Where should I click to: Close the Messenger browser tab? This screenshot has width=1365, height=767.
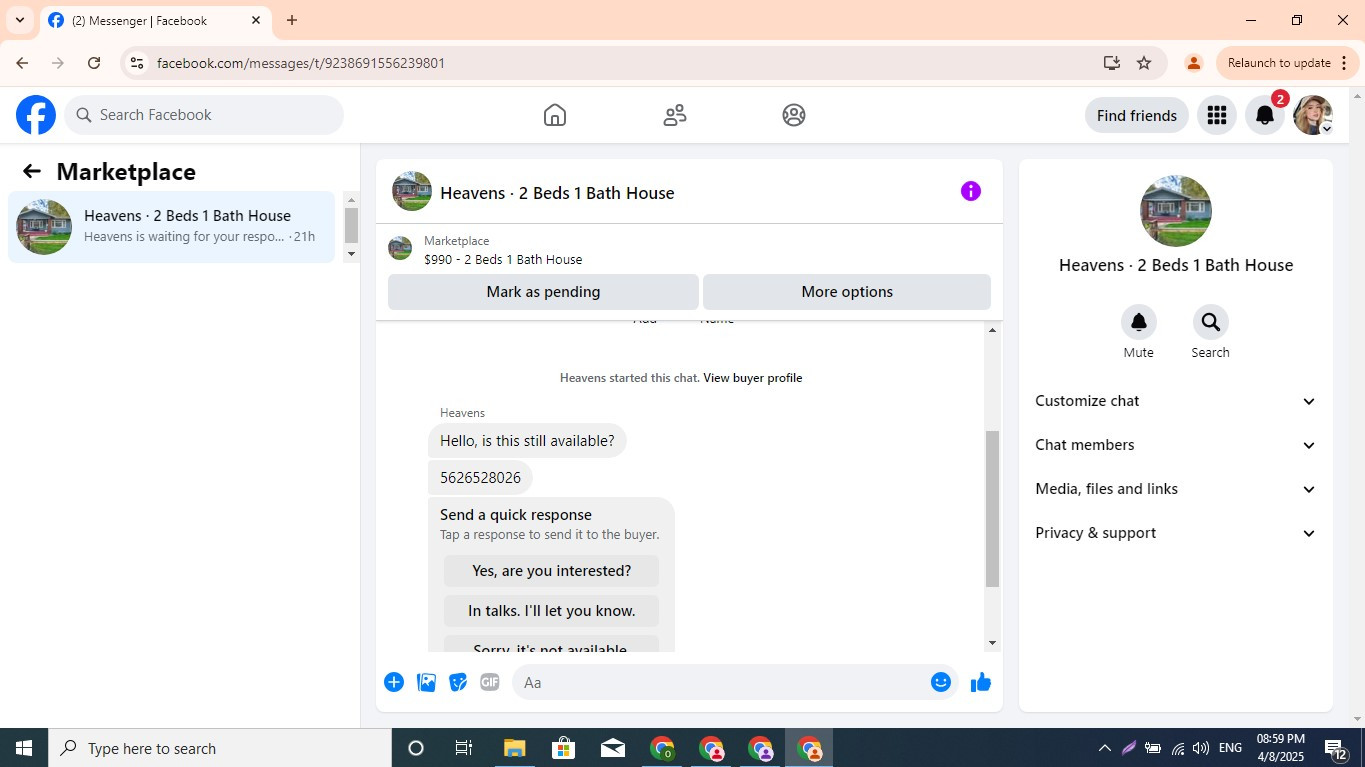point(256,20)
